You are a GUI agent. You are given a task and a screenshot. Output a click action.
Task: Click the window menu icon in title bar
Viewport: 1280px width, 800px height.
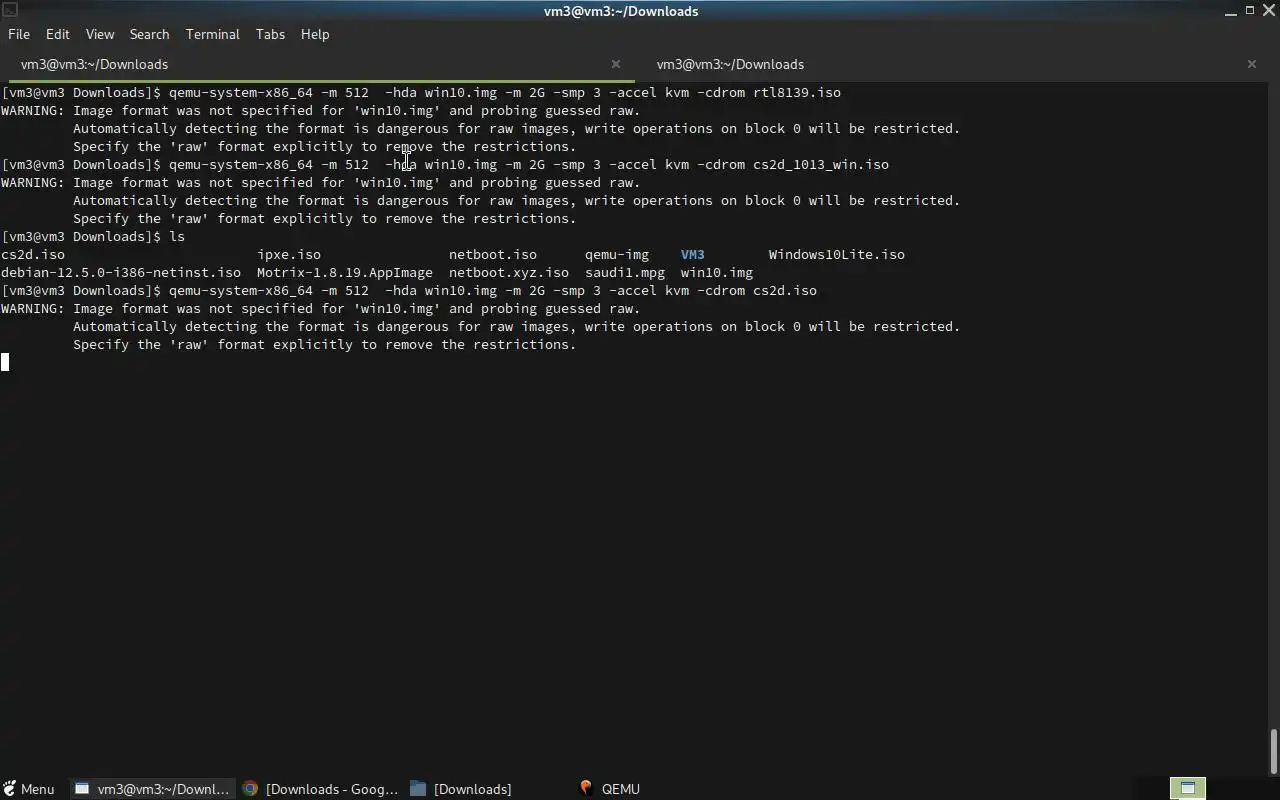9,10
